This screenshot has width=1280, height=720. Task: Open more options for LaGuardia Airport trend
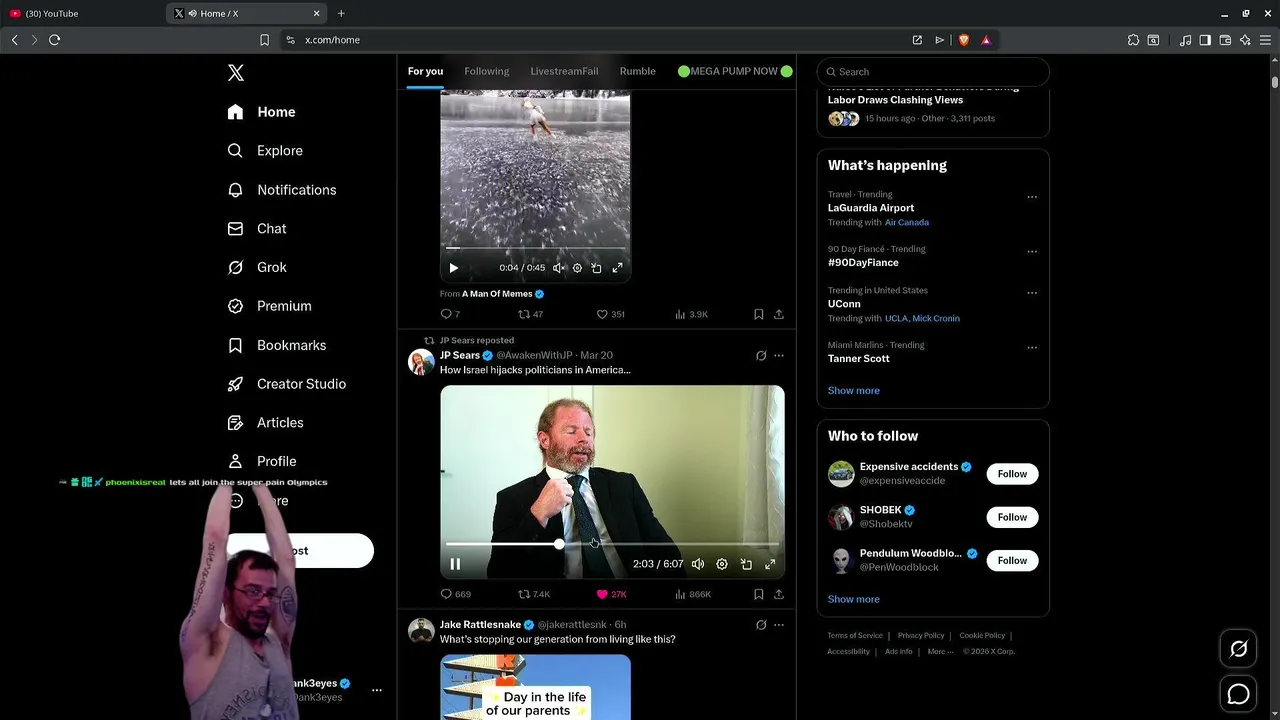coord(1032,197)
